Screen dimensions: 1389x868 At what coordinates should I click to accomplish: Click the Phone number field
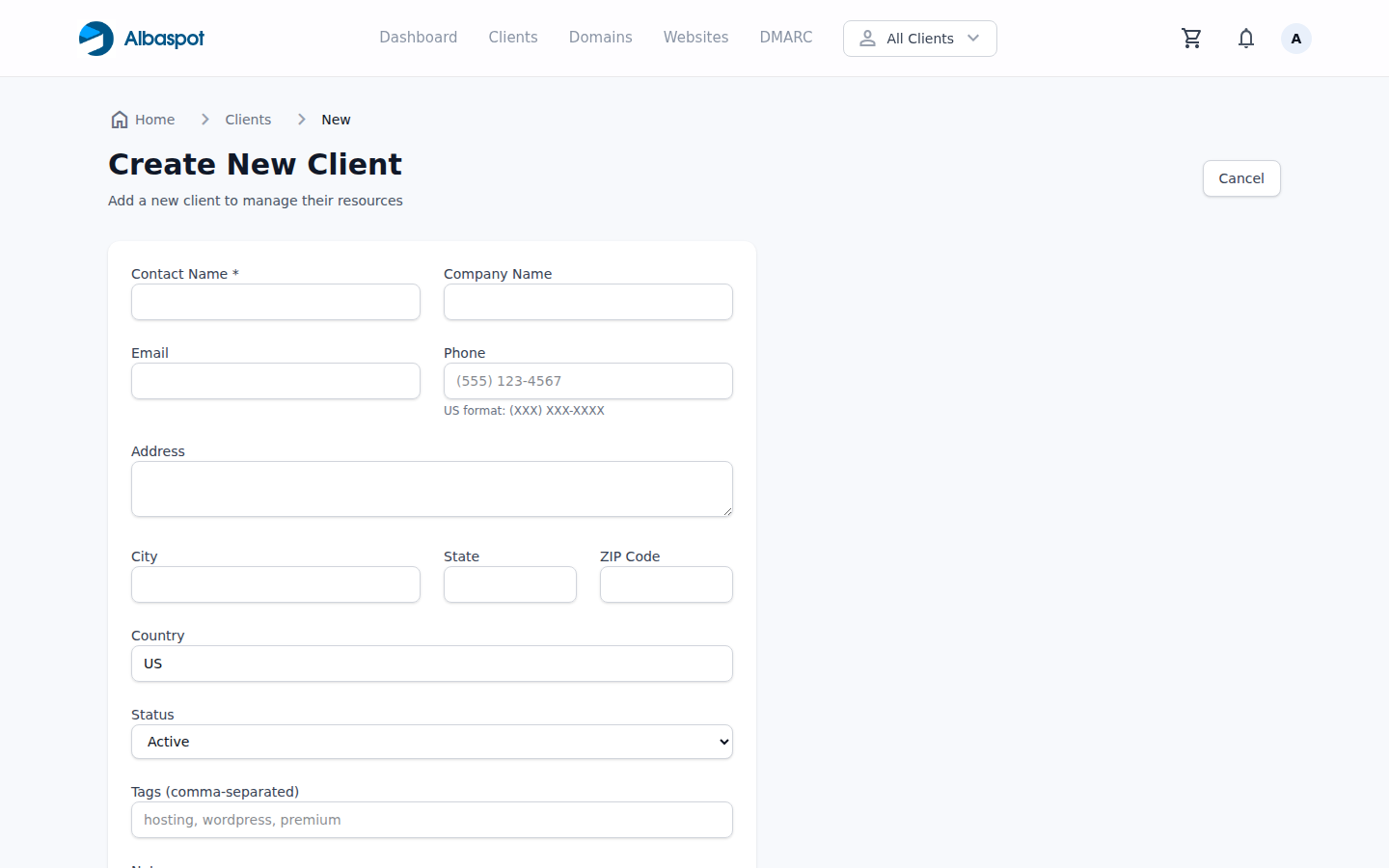pos(587,381)
